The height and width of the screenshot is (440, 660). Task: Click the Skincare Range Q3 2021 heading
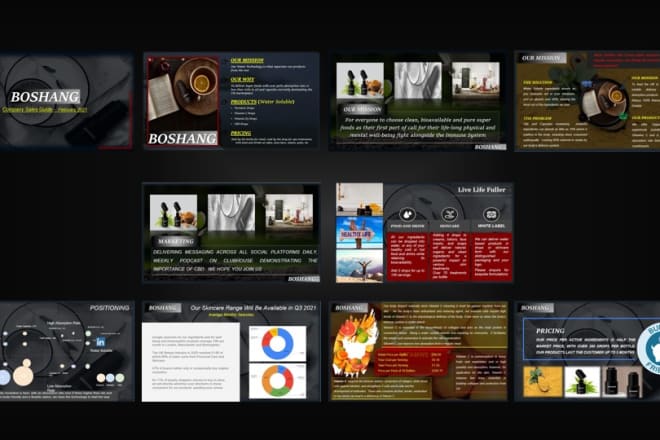253,308
